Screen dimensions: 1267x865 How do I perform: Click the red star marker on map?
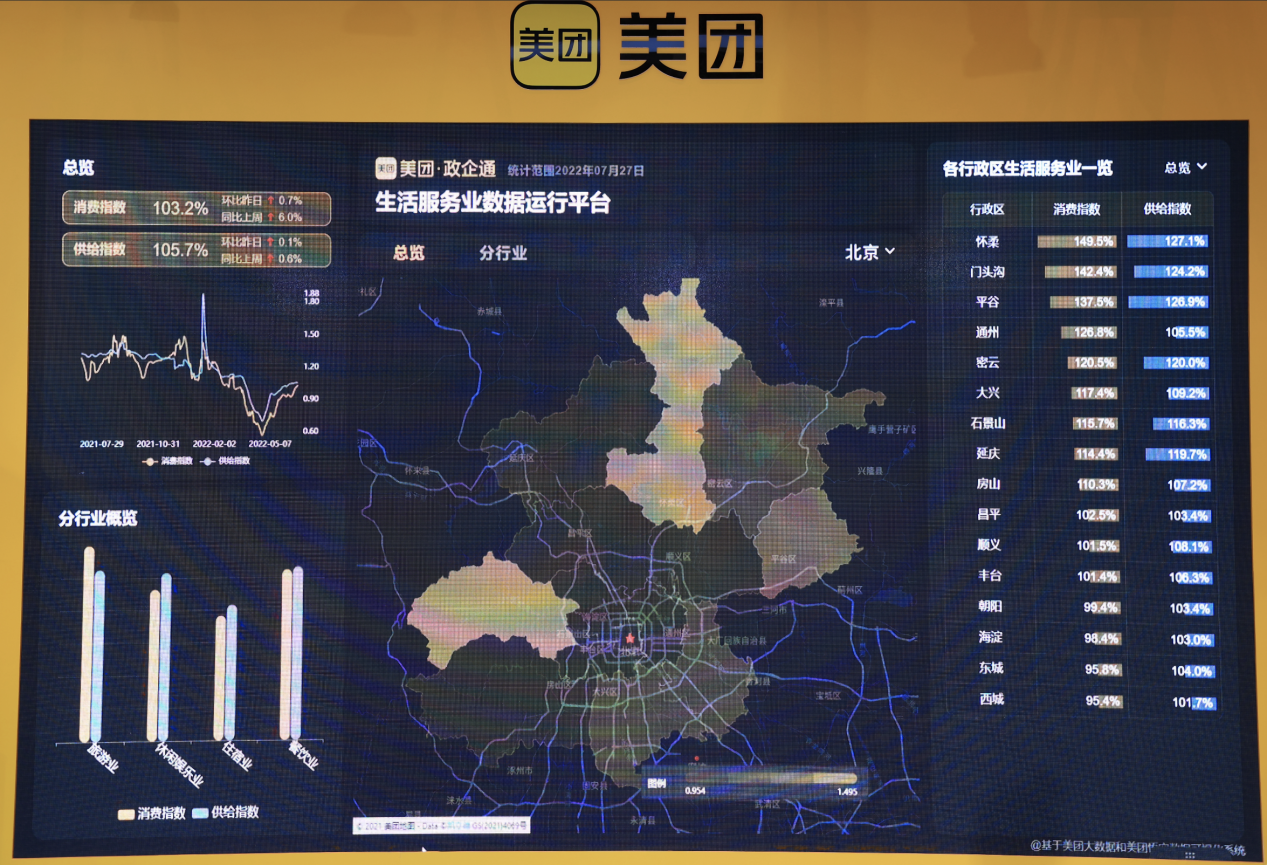pyautogui.click(x=630, y=638)
